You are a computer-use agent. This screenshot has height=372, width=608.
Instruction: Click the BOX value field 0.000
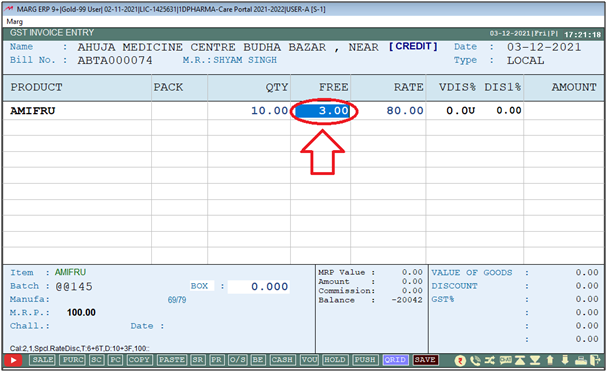258,287
